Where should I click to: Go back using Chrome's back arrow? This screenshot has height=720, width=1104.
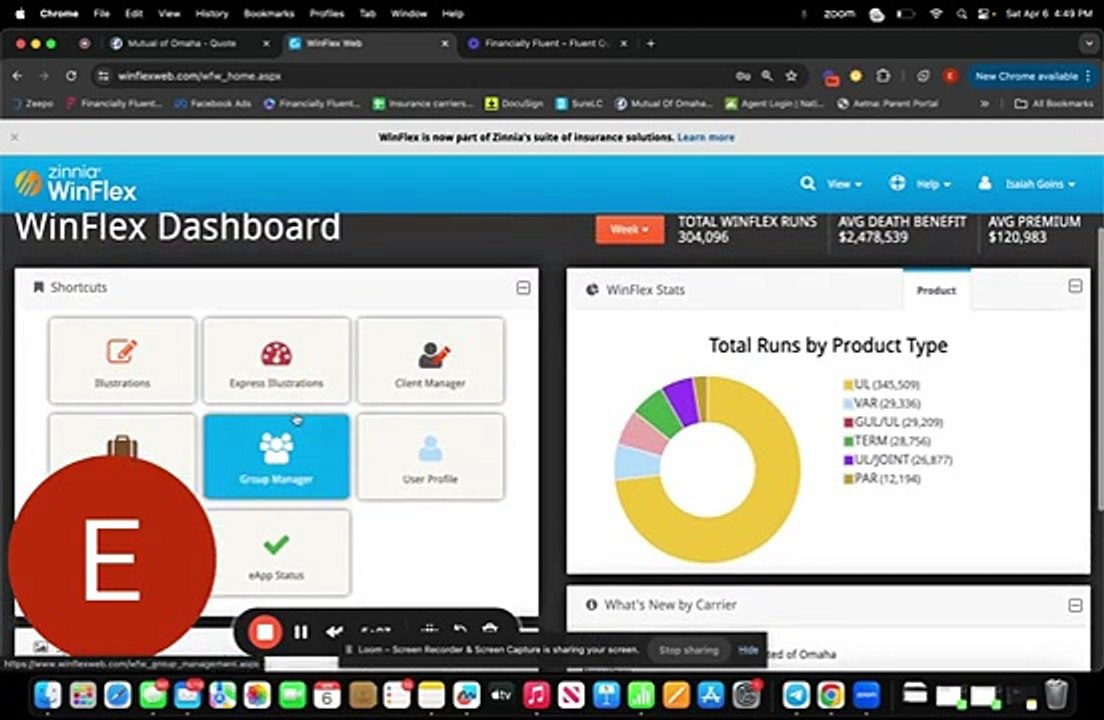coord(18,76)
